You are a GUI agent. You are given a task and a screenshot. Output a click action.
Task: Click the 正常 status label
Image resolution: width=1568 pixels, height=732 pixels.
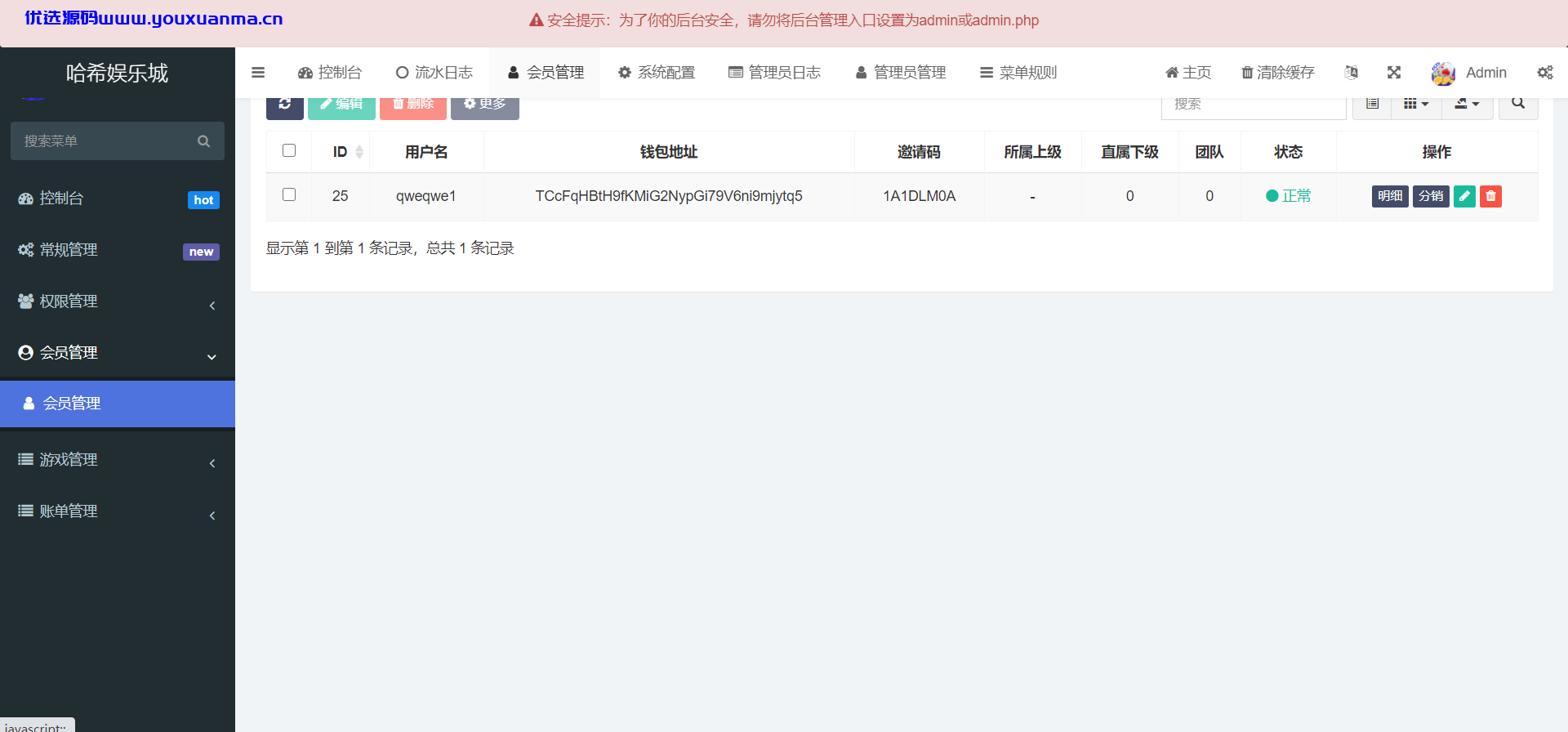(1297, 196)
